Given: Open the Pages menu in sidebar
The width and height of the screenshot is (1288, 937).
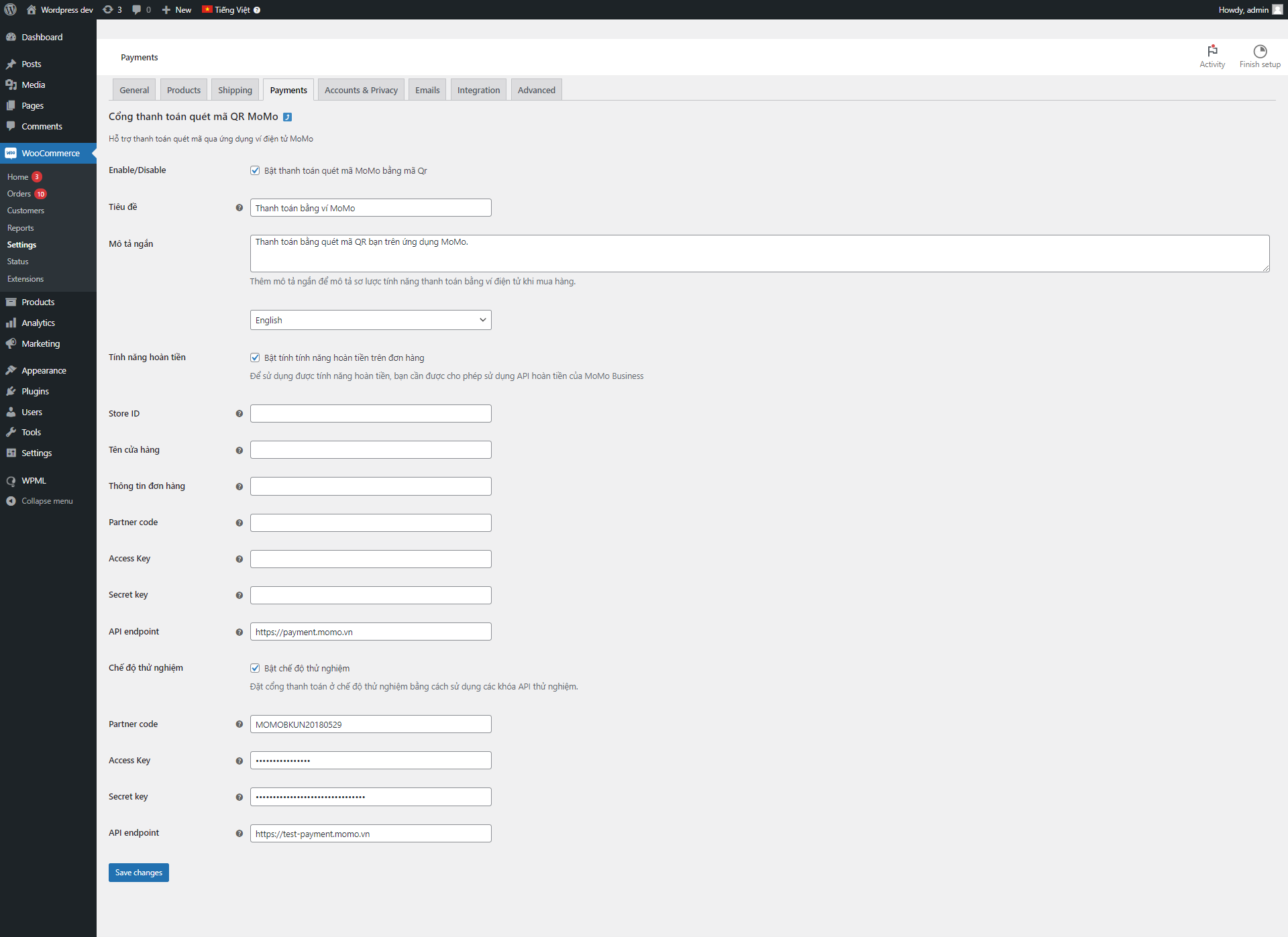Looking at the screenshot, I should [32, 105].
